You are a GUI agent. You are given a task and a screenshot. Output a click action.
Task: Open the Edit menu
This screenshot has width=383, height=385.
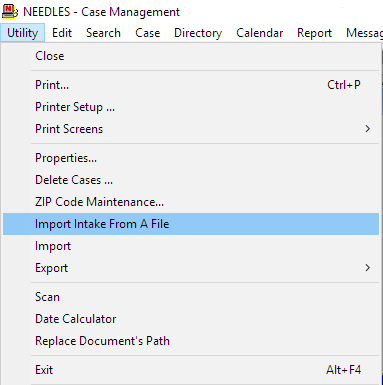62,33
